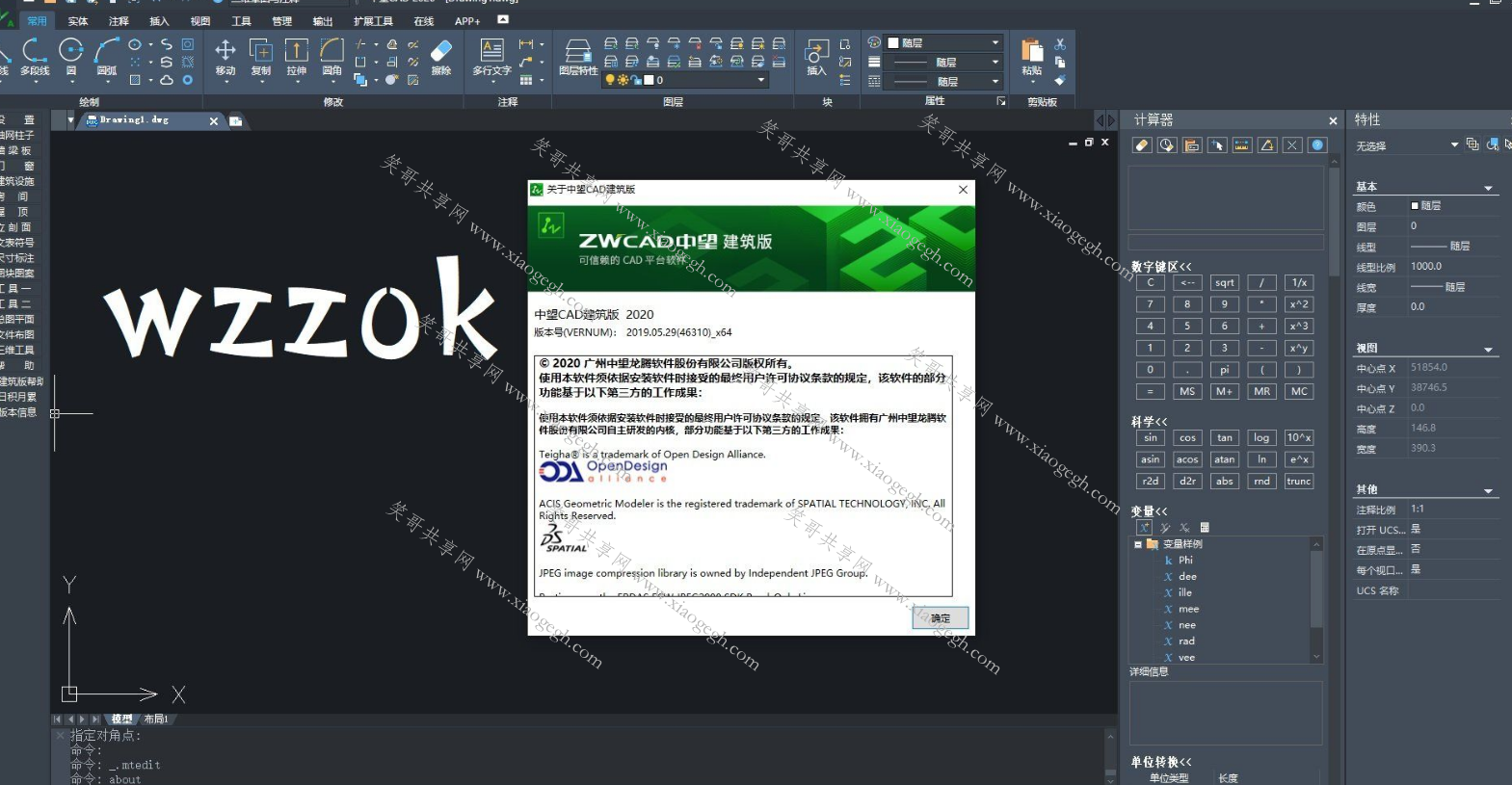Toggle the layer on/off lightbulb icon
Viewport: 1512px width, 785px height.
click(x=610, y=80)
